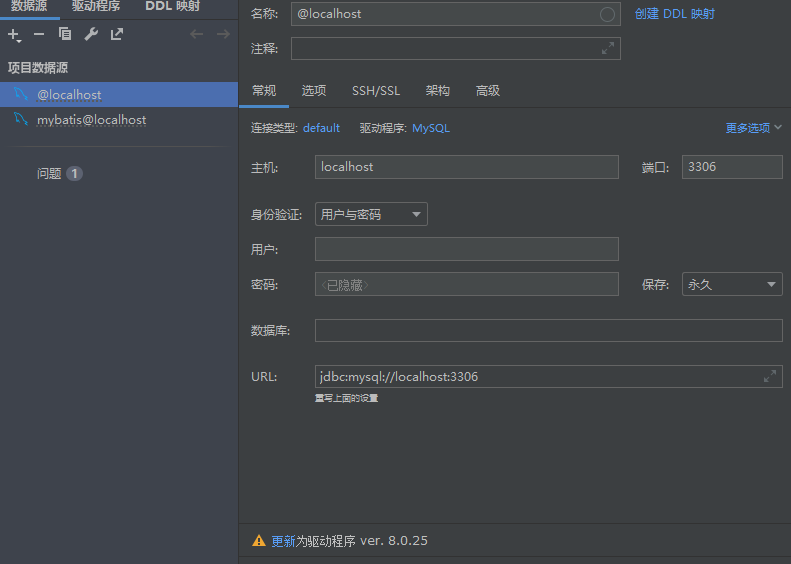
Task: Open the 身份验证 dropdown
Action: pos(371,214)
